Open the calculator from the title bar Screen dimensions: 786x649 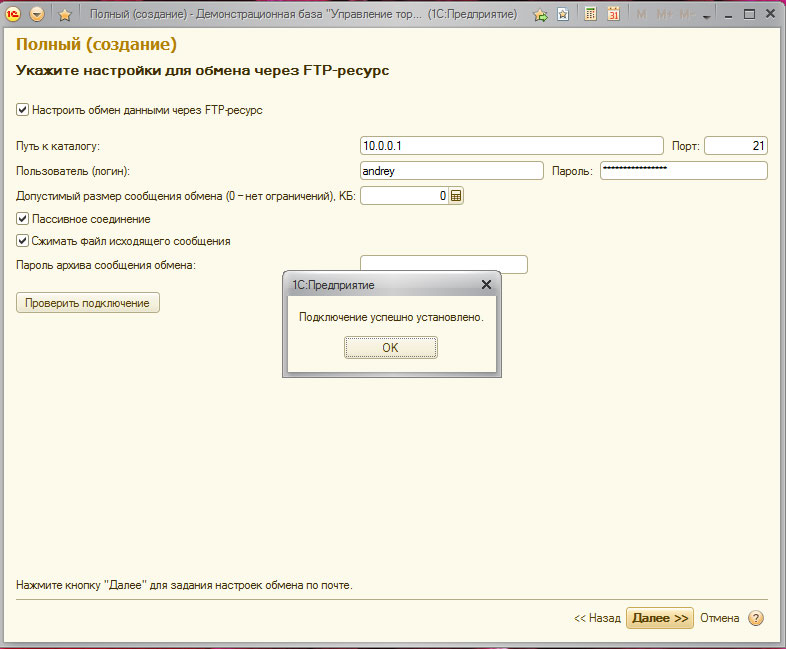[591, 15]
